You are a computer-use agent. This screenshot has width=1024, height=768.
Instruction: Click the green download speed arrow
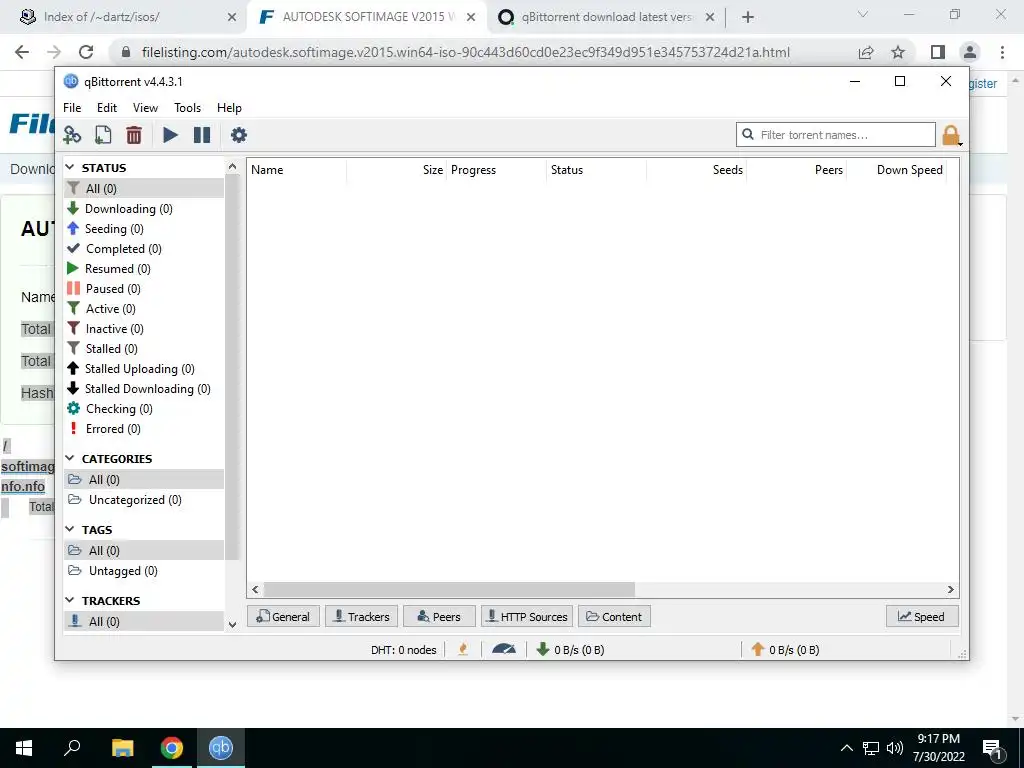543,649
